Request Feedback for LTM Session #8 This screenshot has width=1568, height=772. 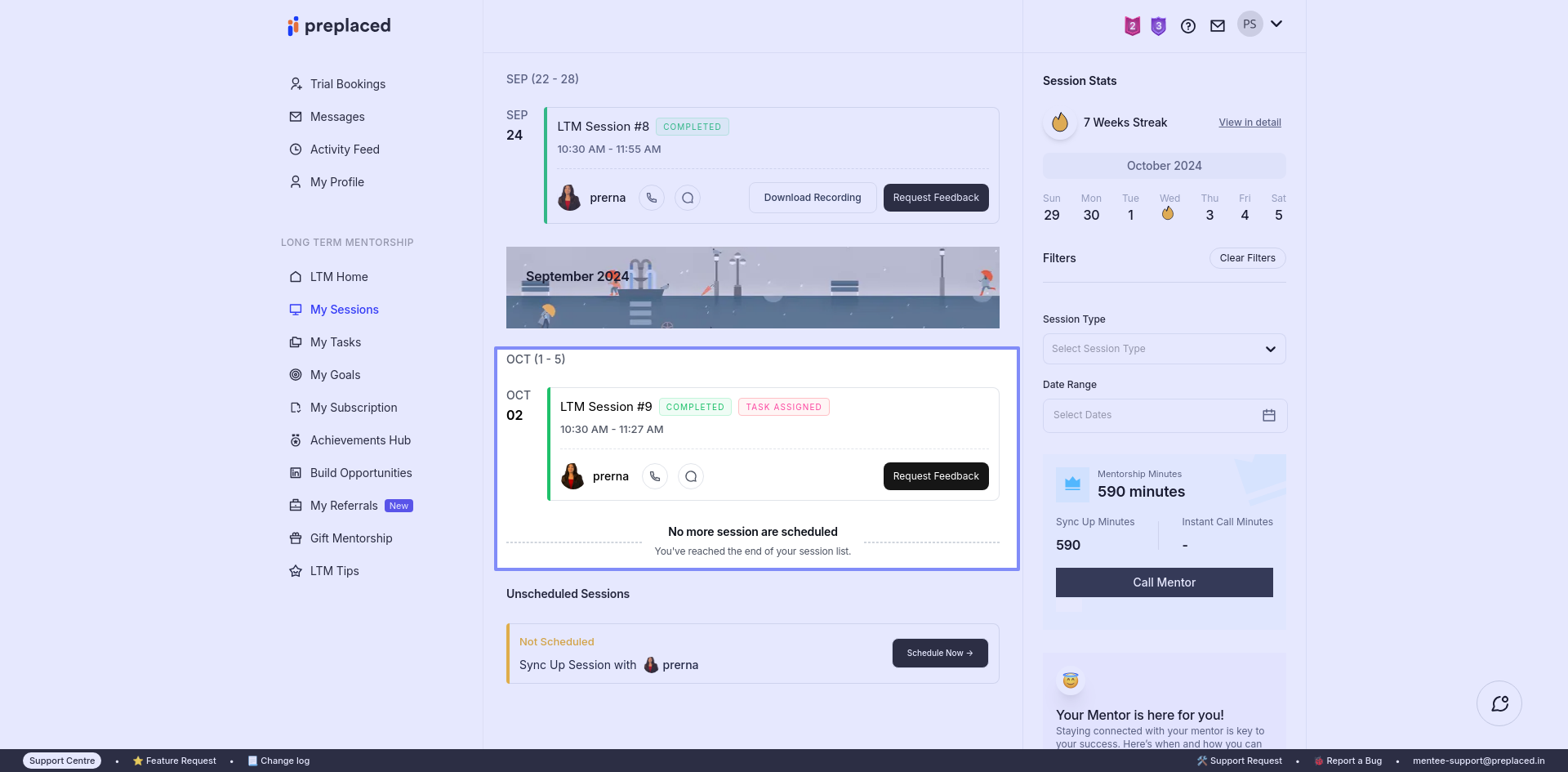click(936, 198)
